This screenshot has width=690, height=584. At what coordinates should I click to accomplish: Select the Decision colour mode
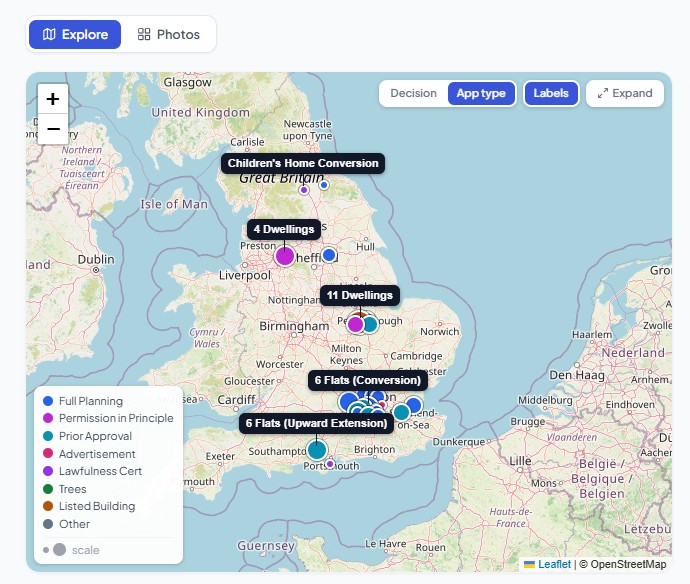click(x=413, y=93)
